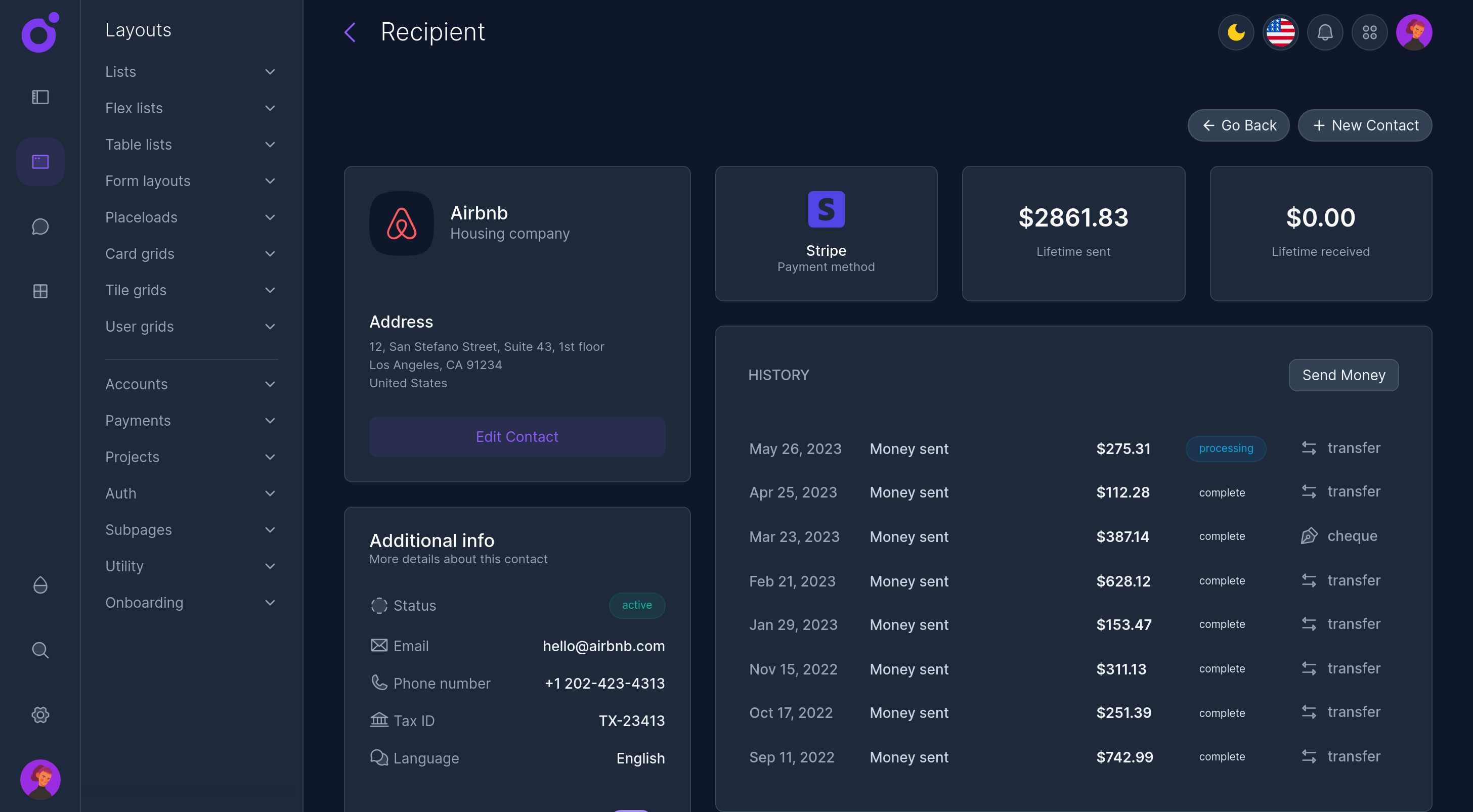Open user avatar in top right
This screenshot has width=1473, height=812.
point(1413,32)
